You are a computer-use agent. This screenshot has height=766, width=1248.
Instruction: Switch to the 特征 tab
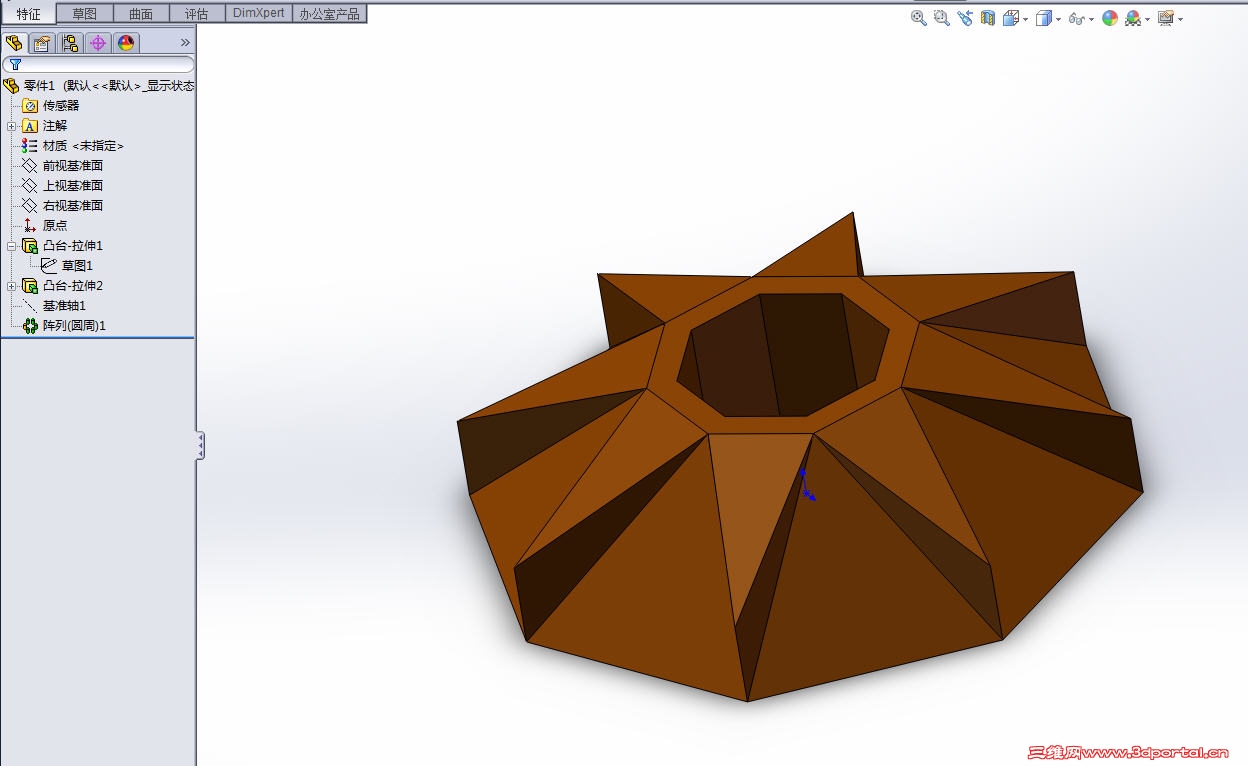click(x=28, y=14)
